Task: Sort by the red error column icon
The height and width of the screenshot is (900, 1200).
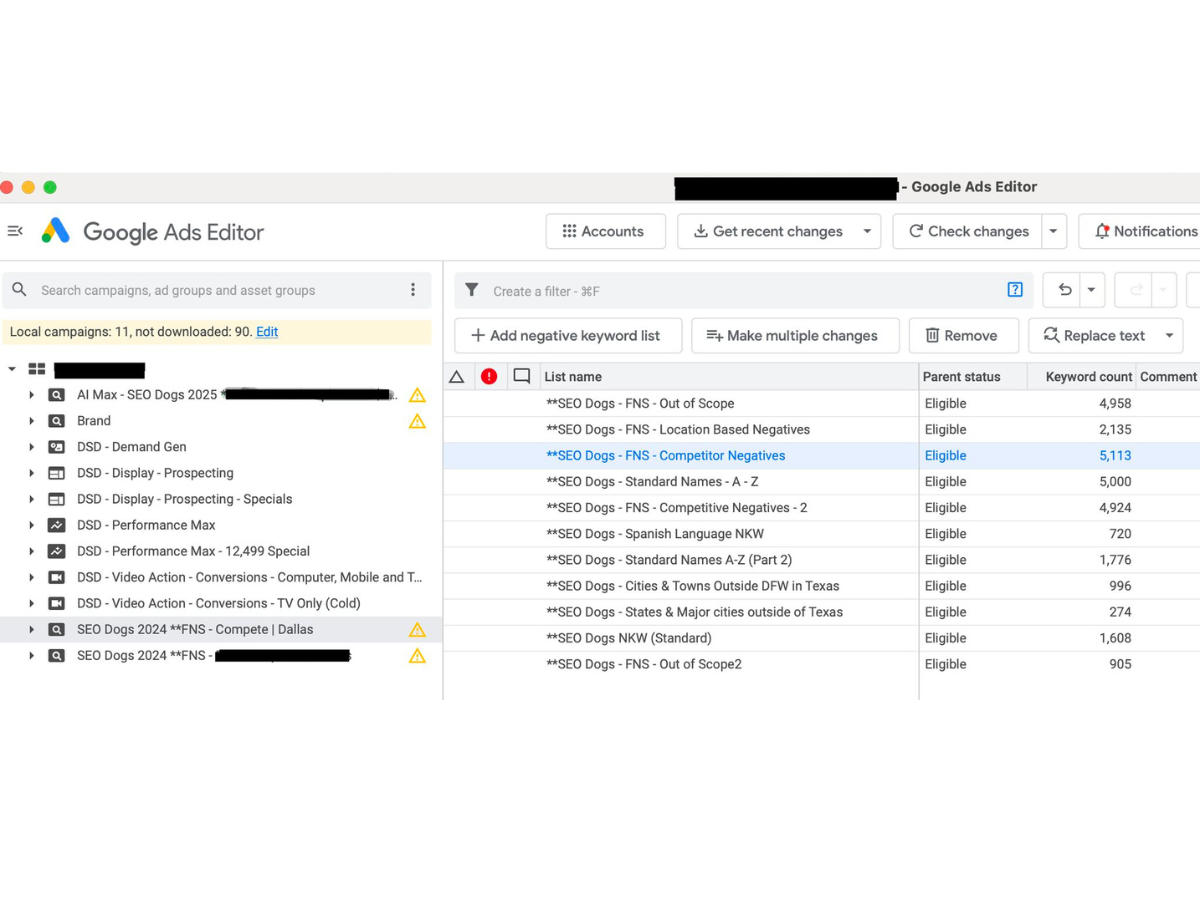Action: [489, 377]
